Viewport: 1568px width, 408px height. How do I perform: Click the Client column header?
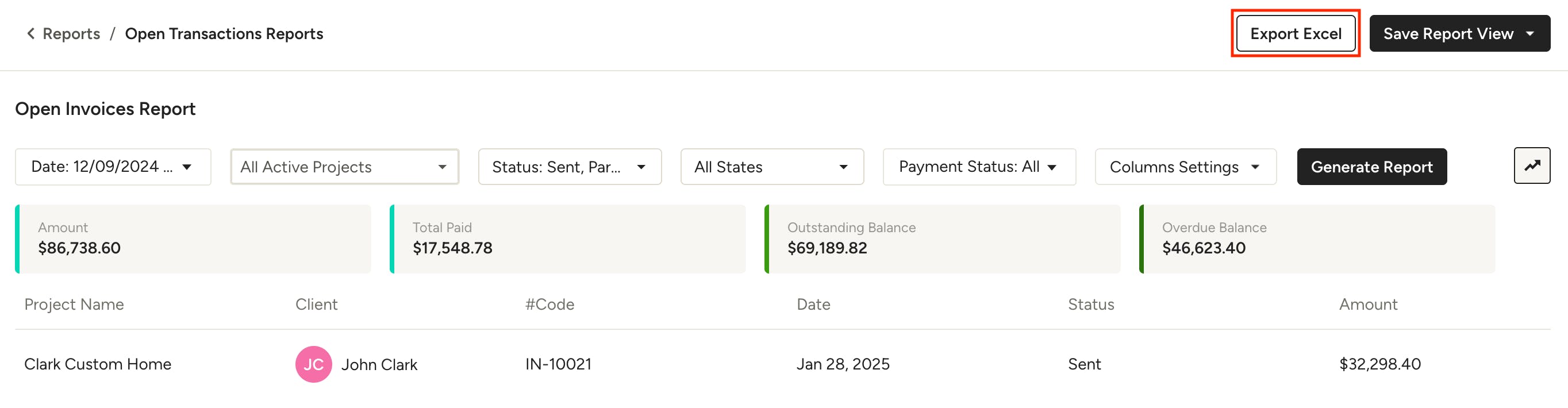click(x=316, y=305)
